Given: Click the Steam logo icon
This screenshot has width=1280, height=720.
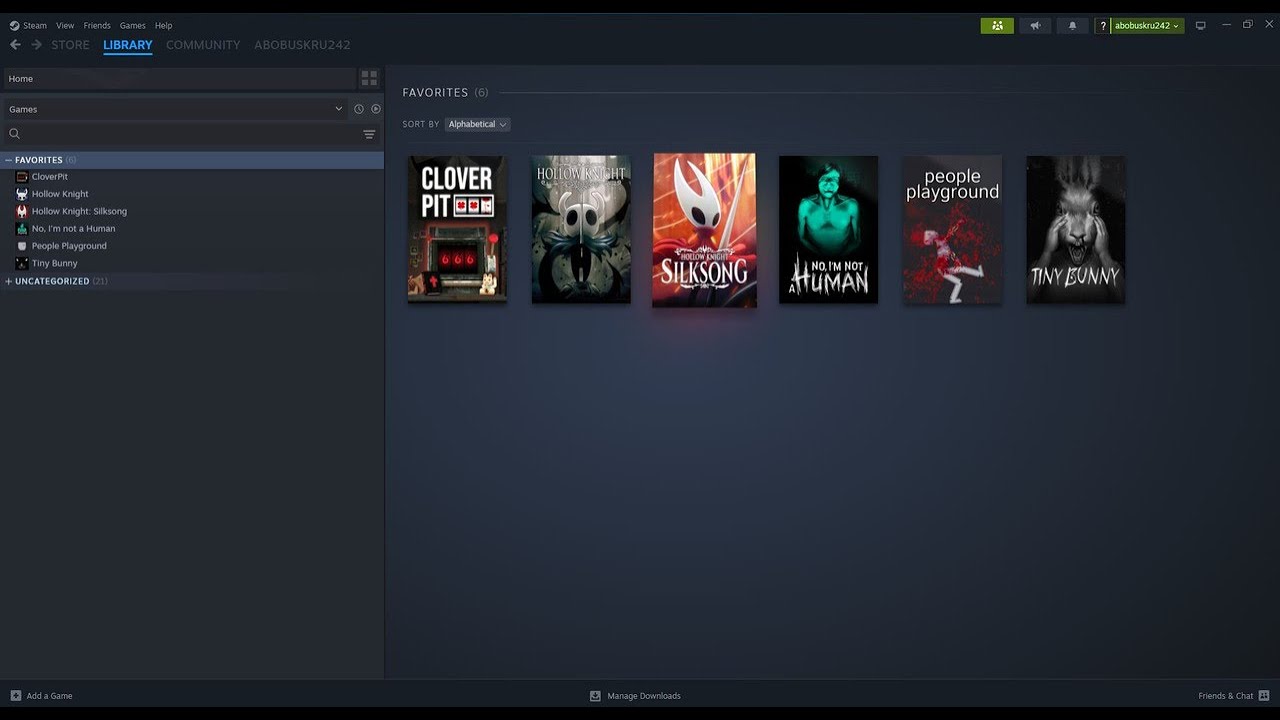Looking at the screenshot, I should click(14, 26).
